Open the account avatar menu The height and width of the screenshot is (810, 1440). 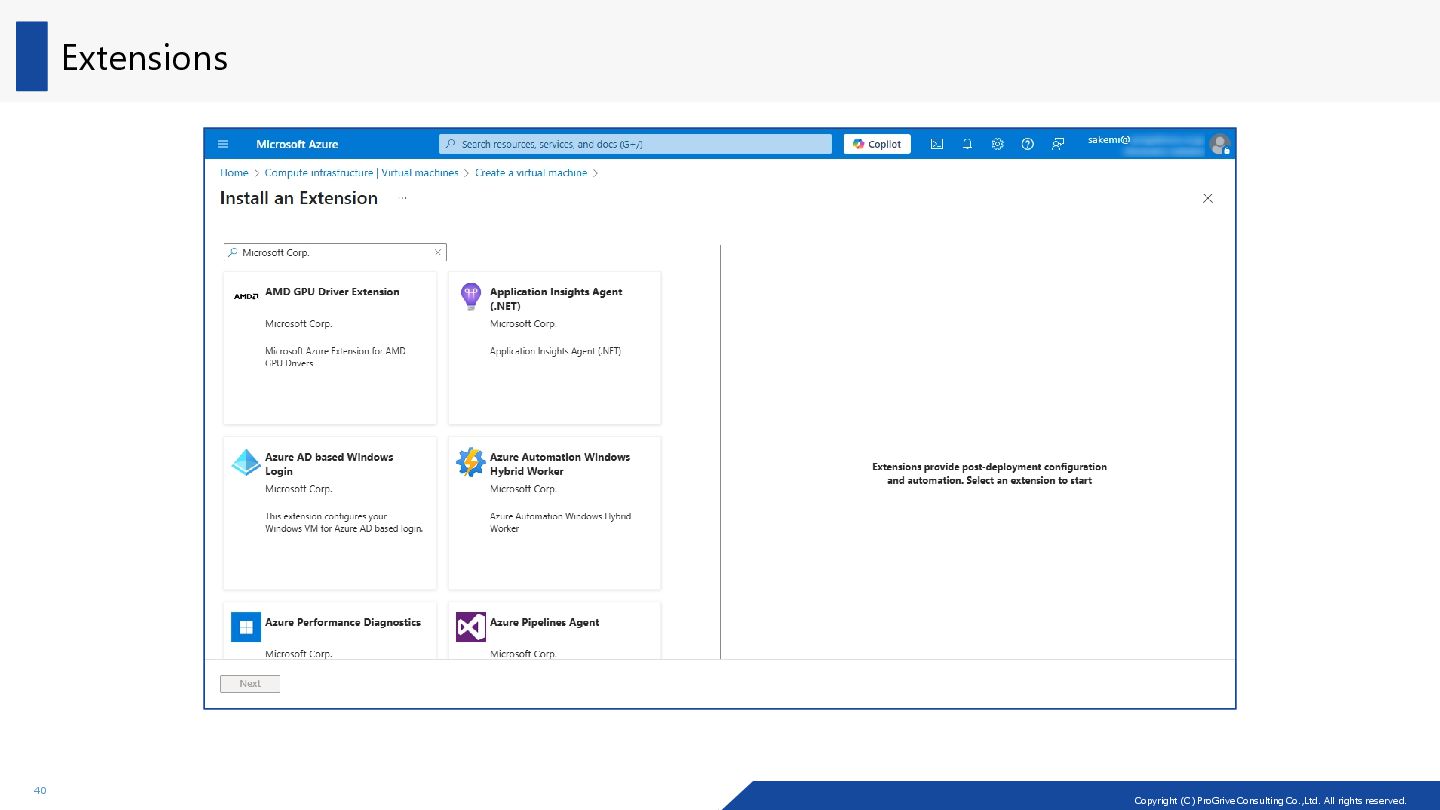(x=1219, y=144)
